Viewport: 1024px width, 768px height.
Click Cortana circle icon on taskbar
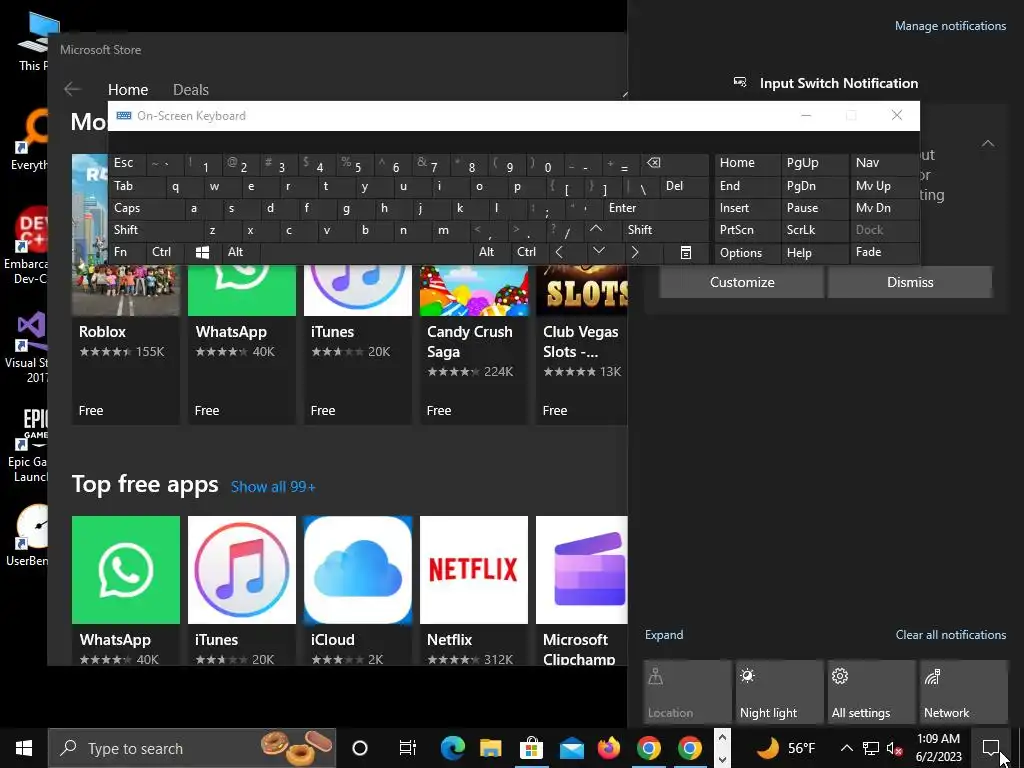pos(360,748)
